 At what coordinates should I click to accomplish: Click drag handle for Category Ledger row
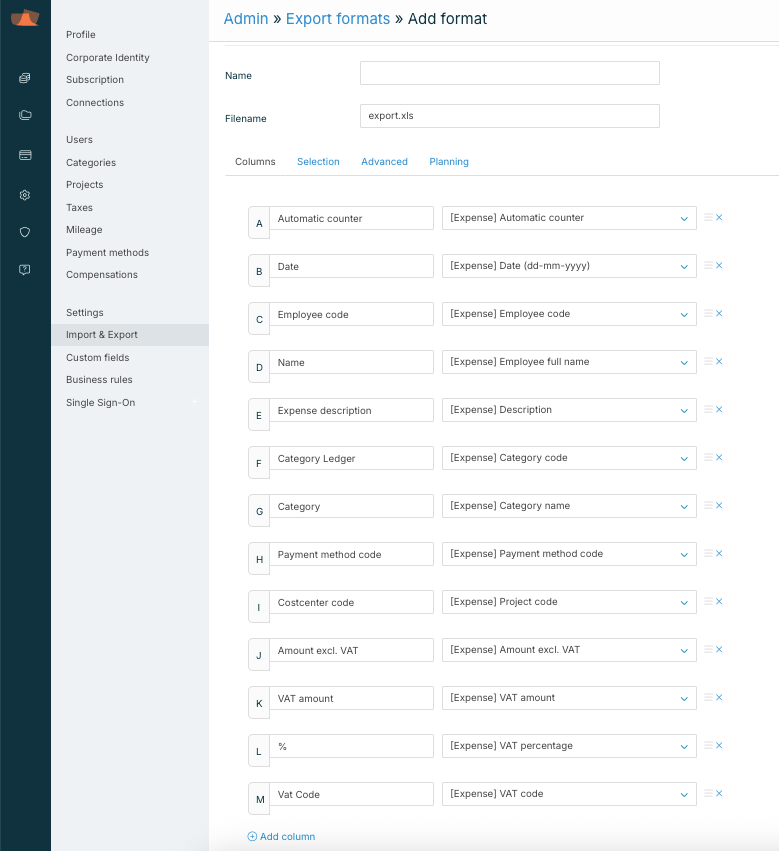[708, 458]
